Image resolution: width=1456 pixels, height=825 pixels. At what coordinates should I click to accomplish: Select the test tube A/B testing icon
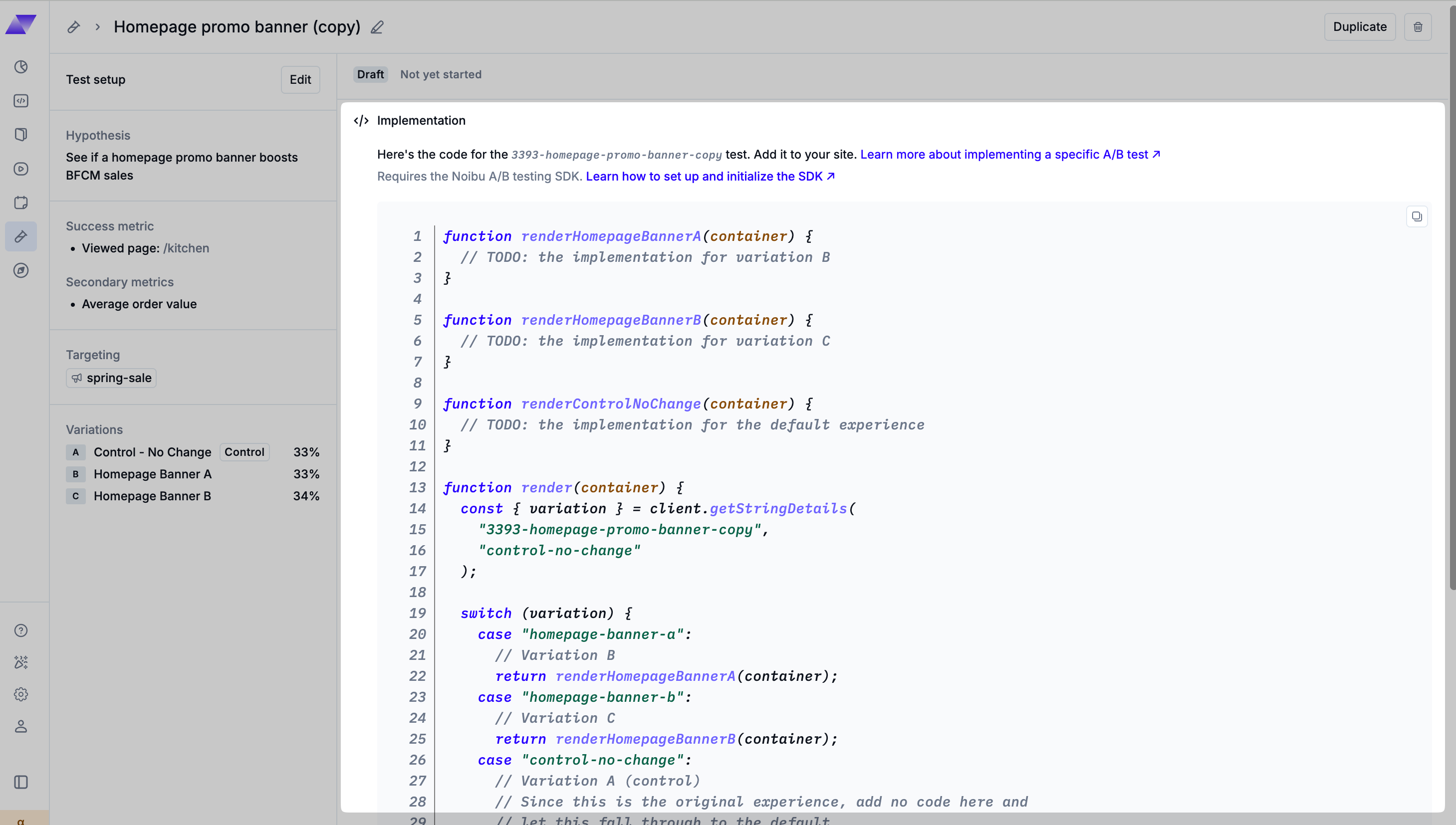[x=21, y=236]
